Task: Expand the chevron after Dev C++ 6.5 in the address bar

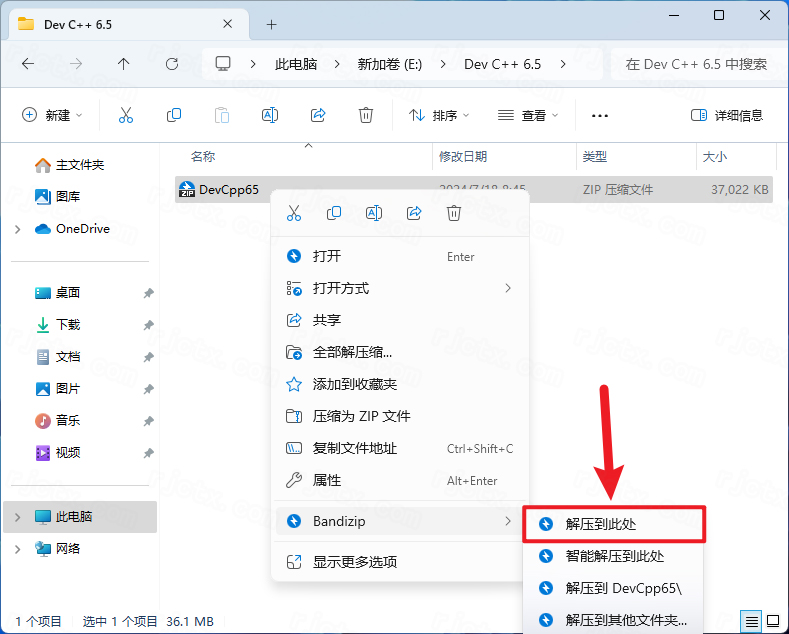Action: tap(563, 64)
